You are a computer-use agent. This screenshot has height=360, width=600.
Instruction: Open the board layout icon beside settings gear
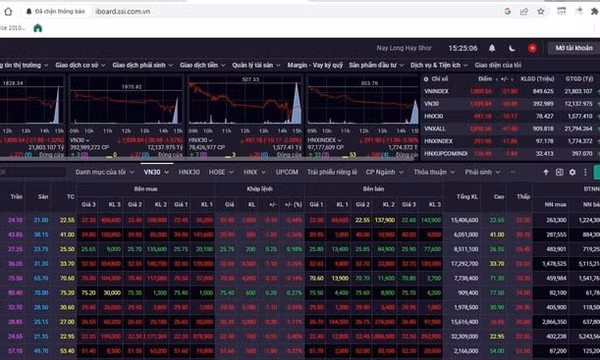[x=559, y=172]
